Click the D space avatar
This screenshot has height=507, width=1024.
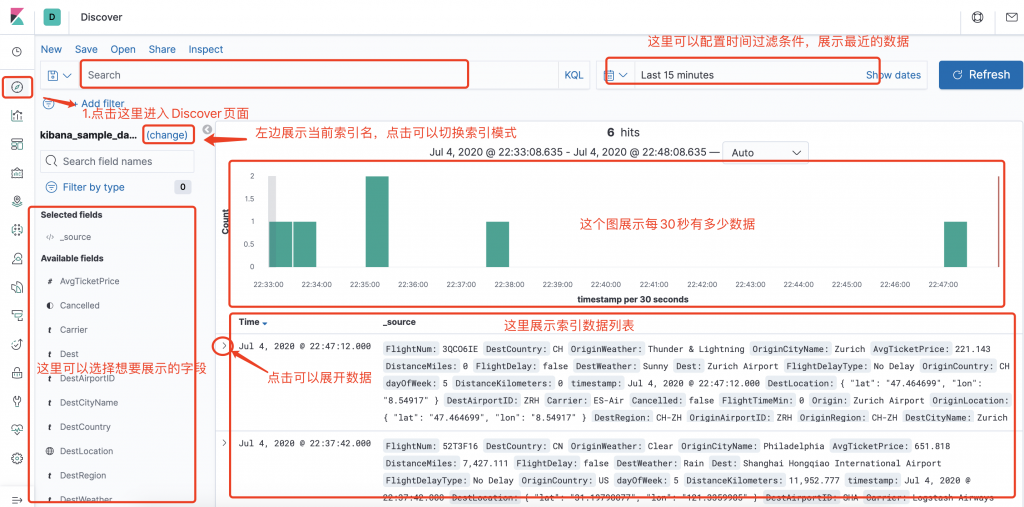pyautogui.click(x=52, y=17)
